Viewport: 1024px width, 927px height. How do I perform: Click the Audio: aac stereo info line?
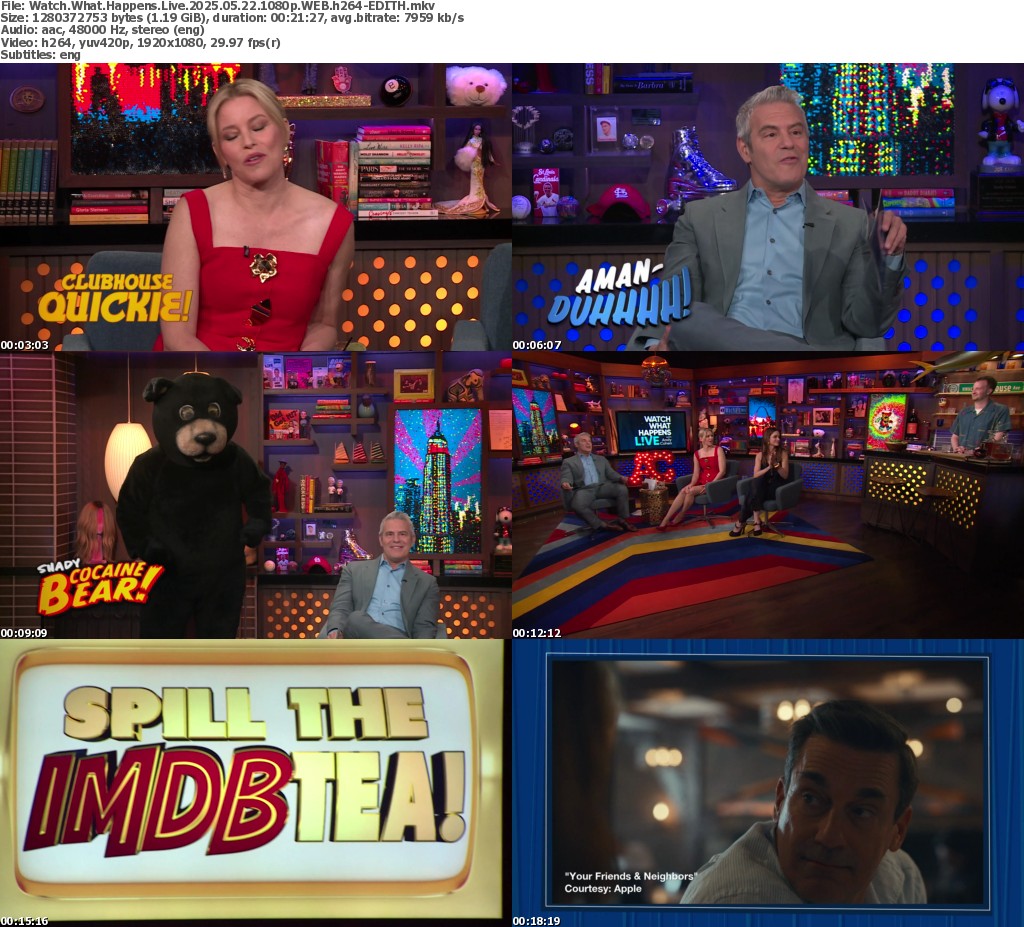103,30
